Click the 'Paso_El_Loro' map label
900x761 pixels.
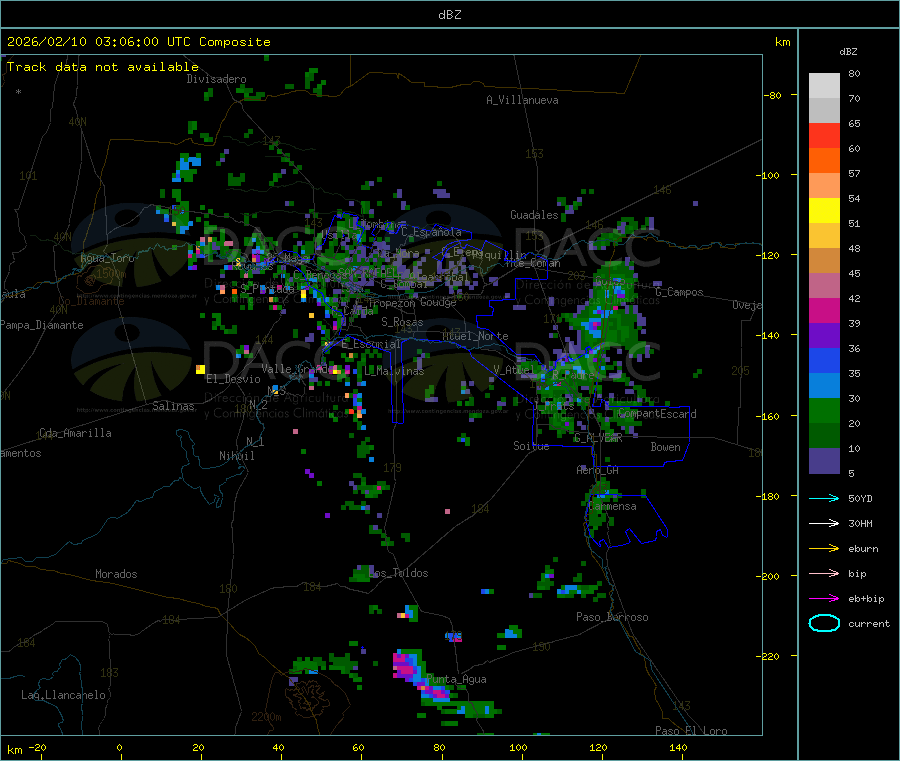tap(691, 731)
